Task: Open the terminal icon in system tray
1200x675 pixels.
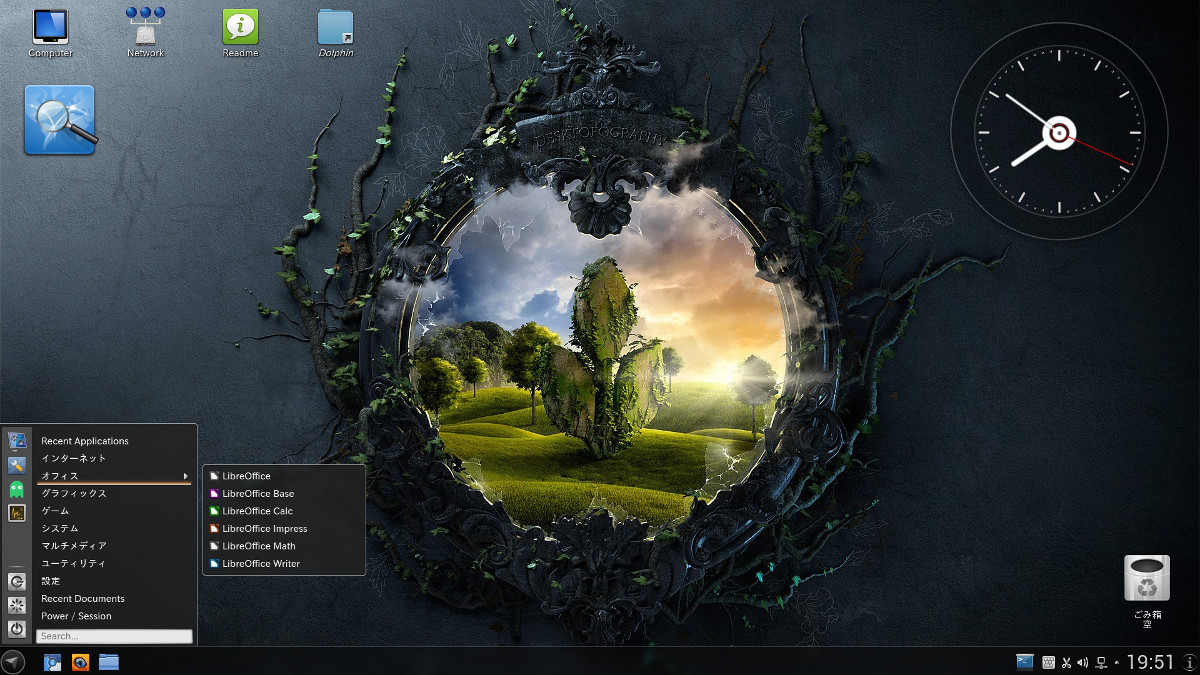Action: click(1025, 661)
